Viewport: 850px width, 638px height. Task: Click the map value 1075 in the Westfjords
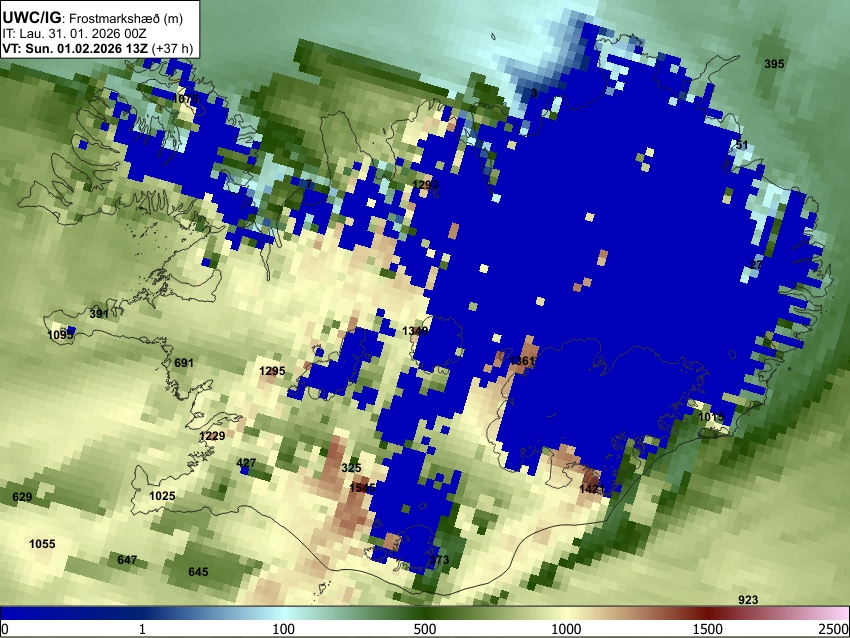(186, 99)
